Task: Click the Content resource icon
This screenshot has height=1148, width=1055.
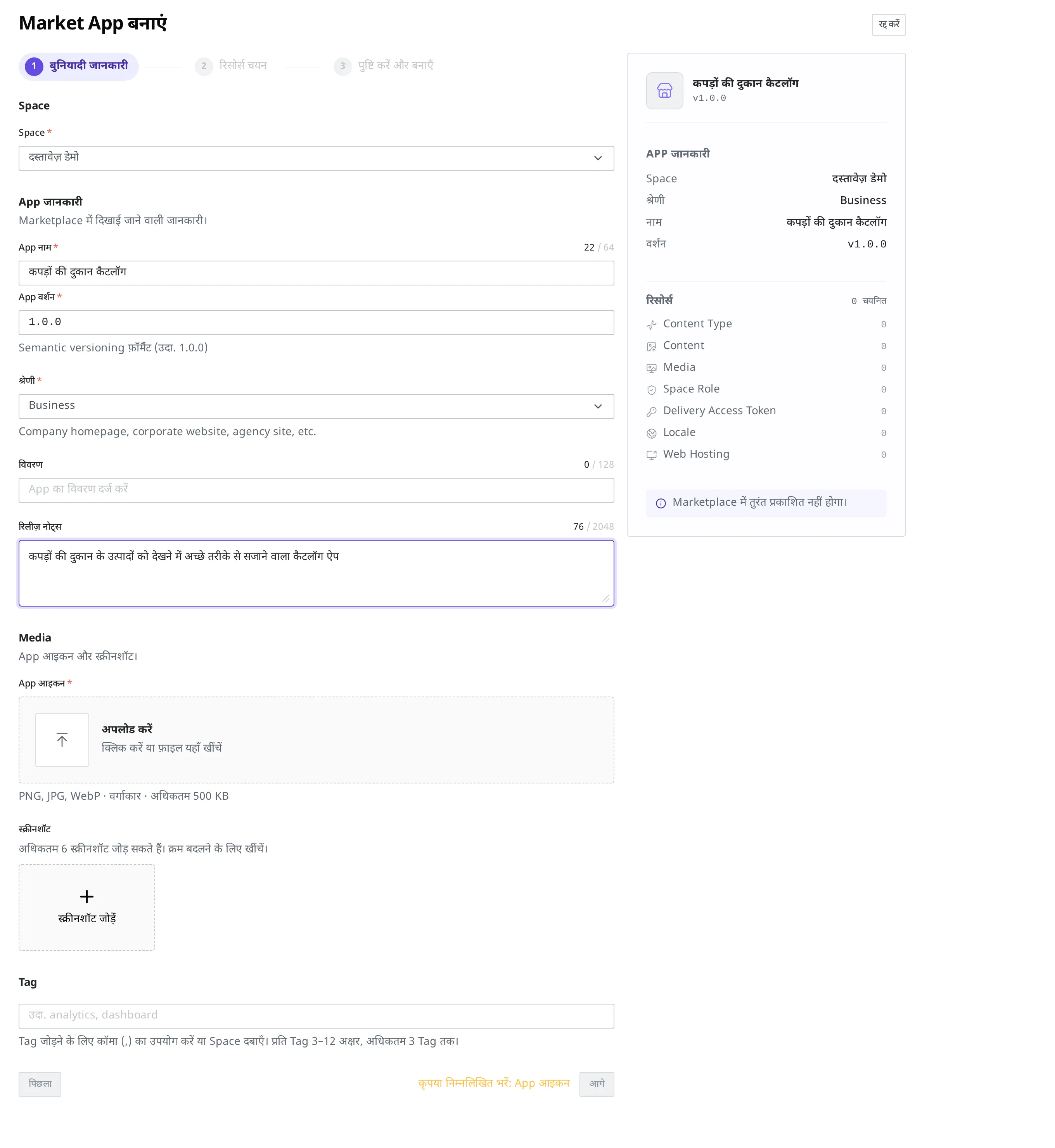Action: click(x=651, y=346)
